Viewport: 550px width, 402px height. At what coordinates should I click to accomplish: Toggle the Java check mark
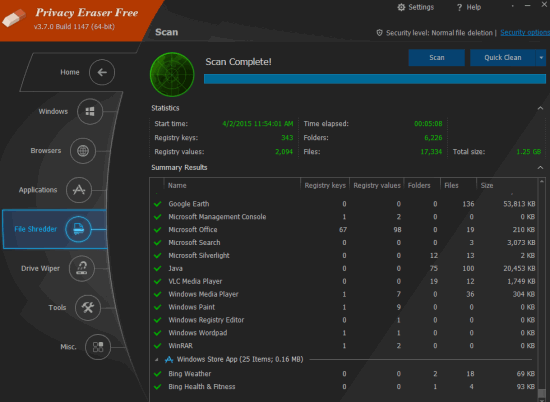point(157,268)
